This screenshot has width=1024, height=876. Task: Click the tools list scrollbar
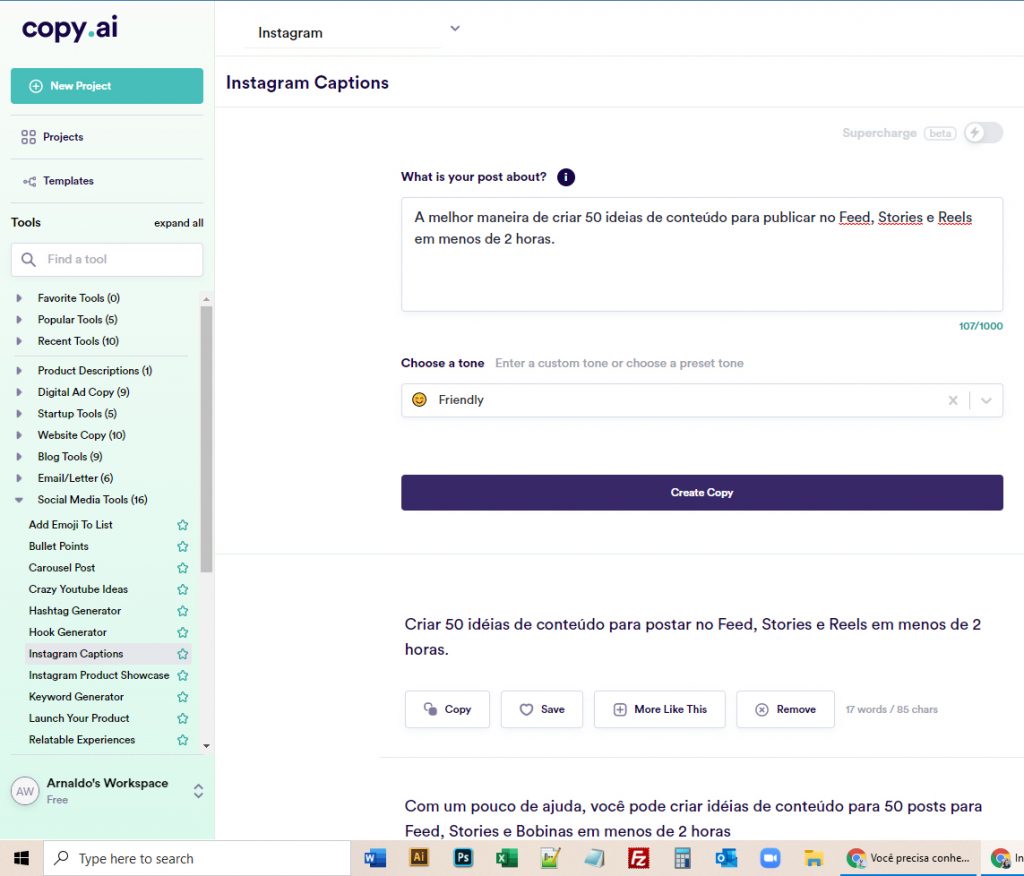pos(206,438)
